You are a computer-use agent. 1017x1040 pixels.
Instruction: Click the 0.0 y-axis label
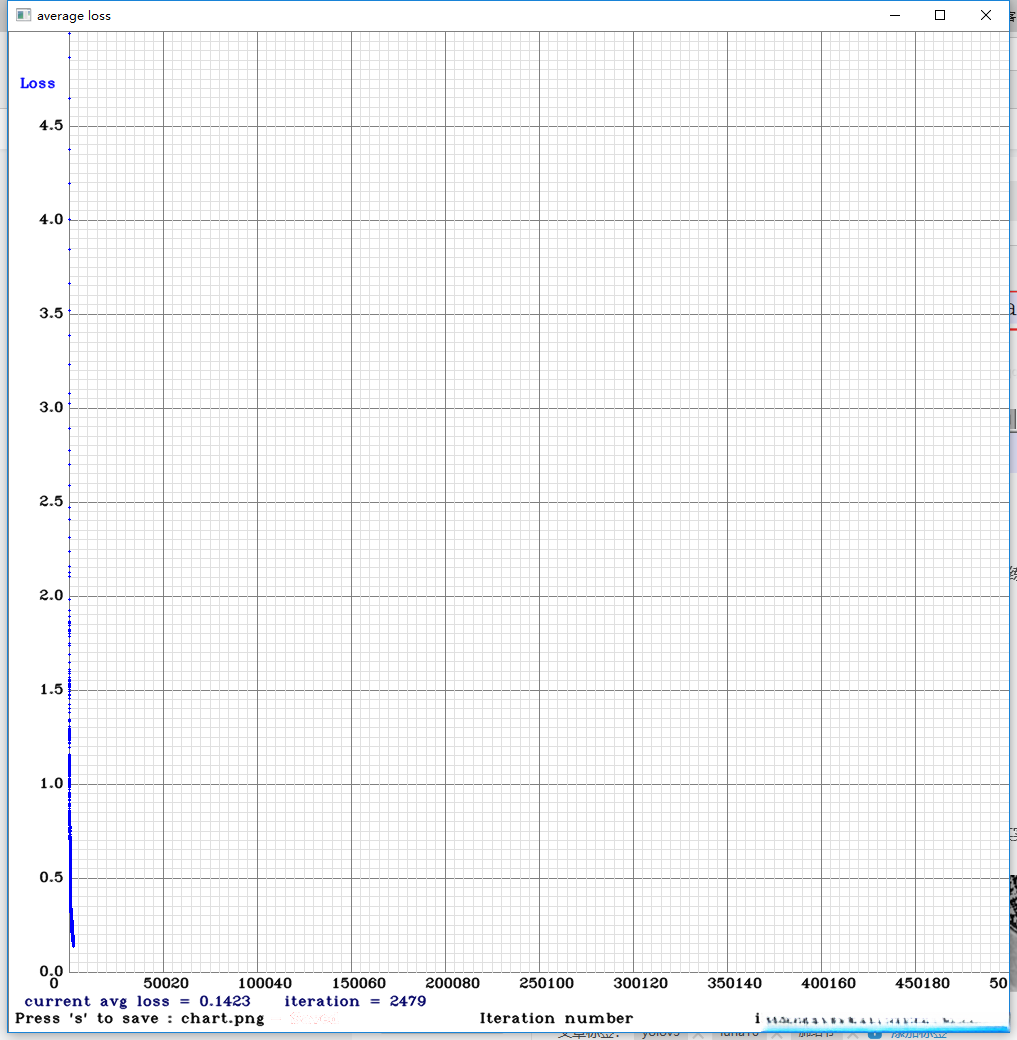pyautogui.click(x=51, y=972)
